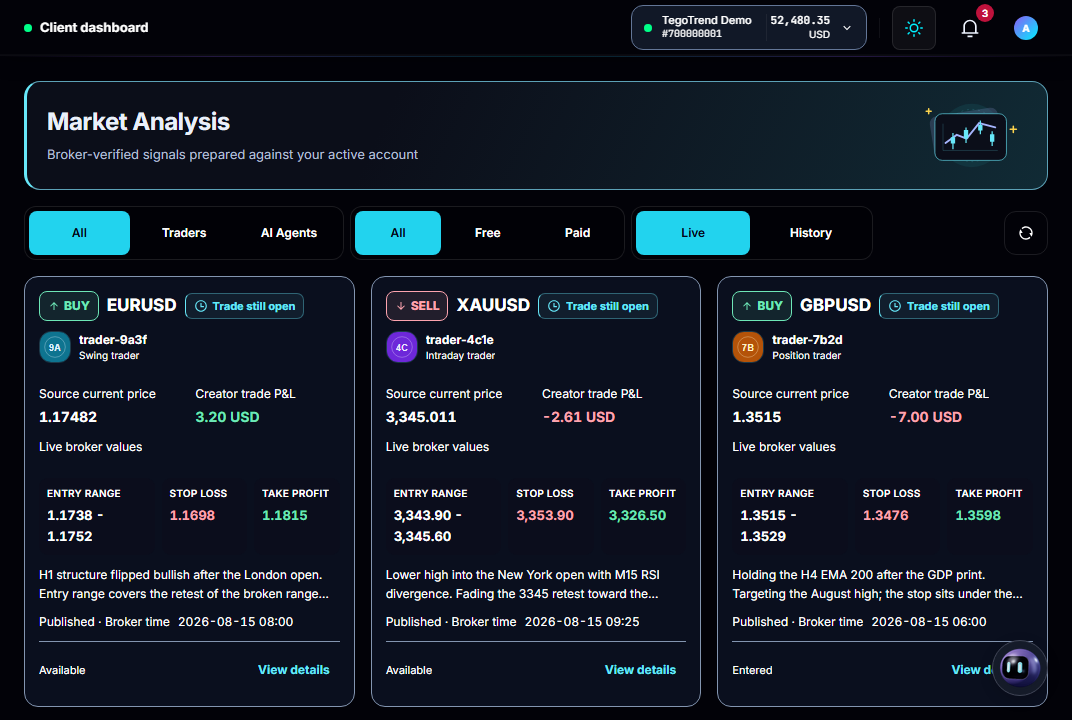Click the trader-7b2d name

coord(807,340)
